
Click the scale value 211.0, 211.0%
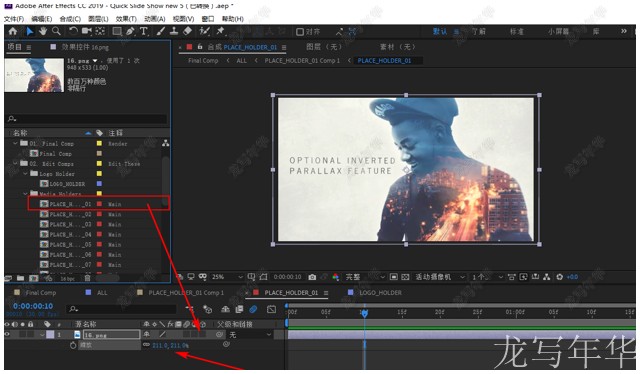pyautogui.click(x=170, y=345)
